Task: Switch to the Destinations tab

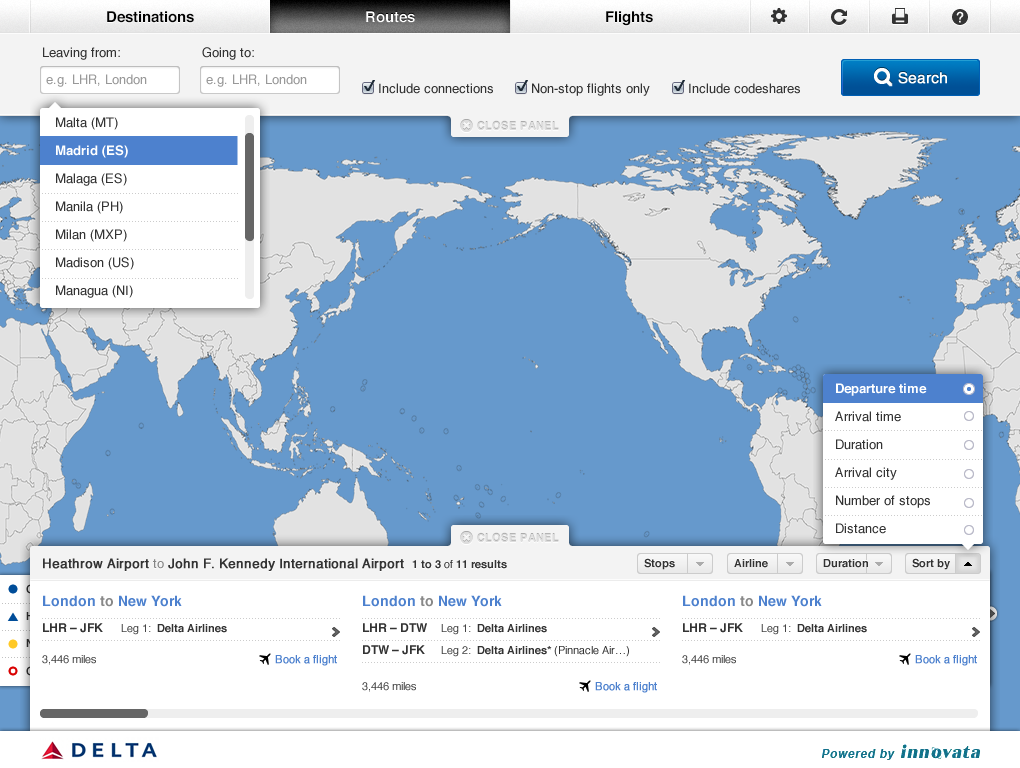Action: pos(150,17)
